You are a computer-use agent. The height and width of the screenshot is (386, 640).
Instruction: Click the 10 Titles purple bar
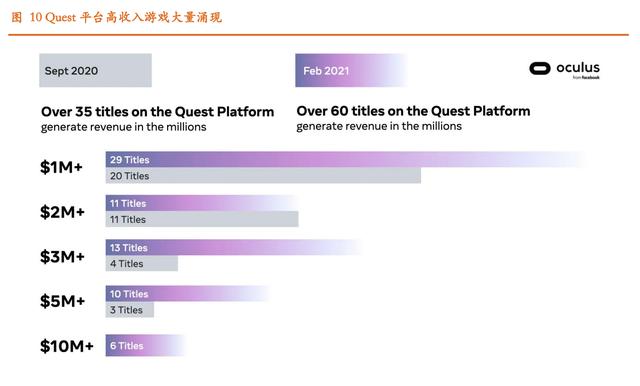(188, 293)
